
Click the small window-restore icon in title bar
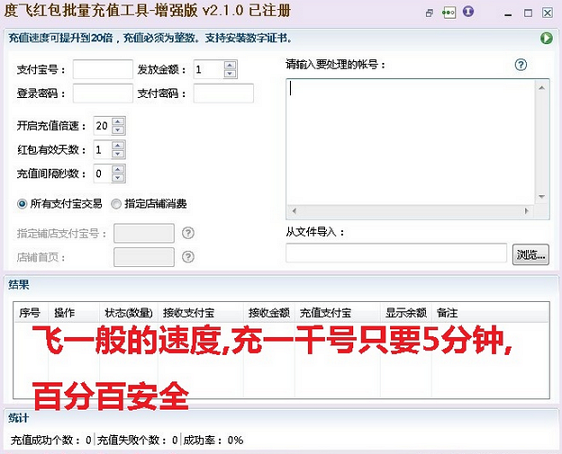click(x=429, y=14)
